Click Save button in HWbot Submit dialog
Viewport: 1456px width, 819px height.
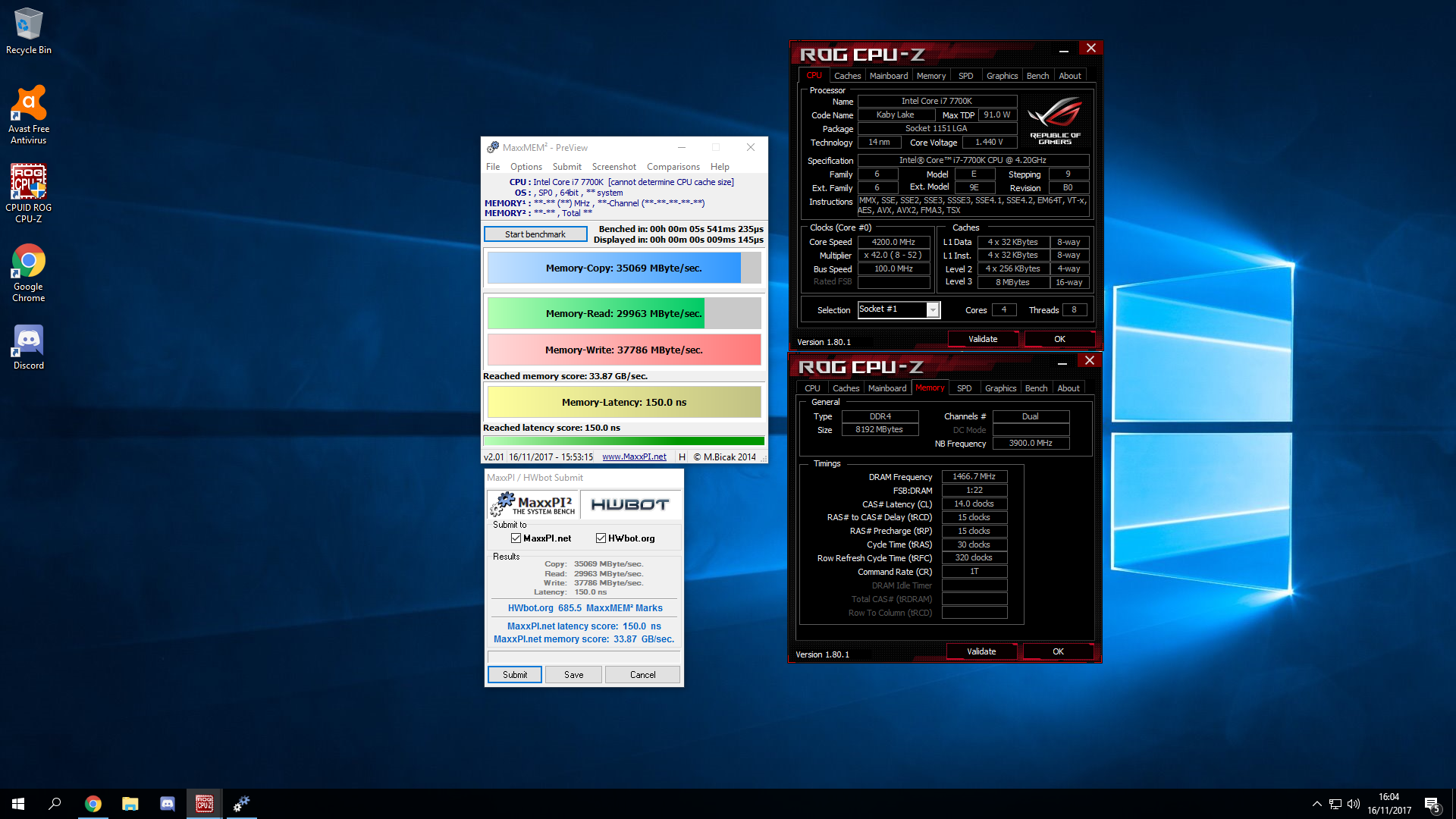pos(574,675)
